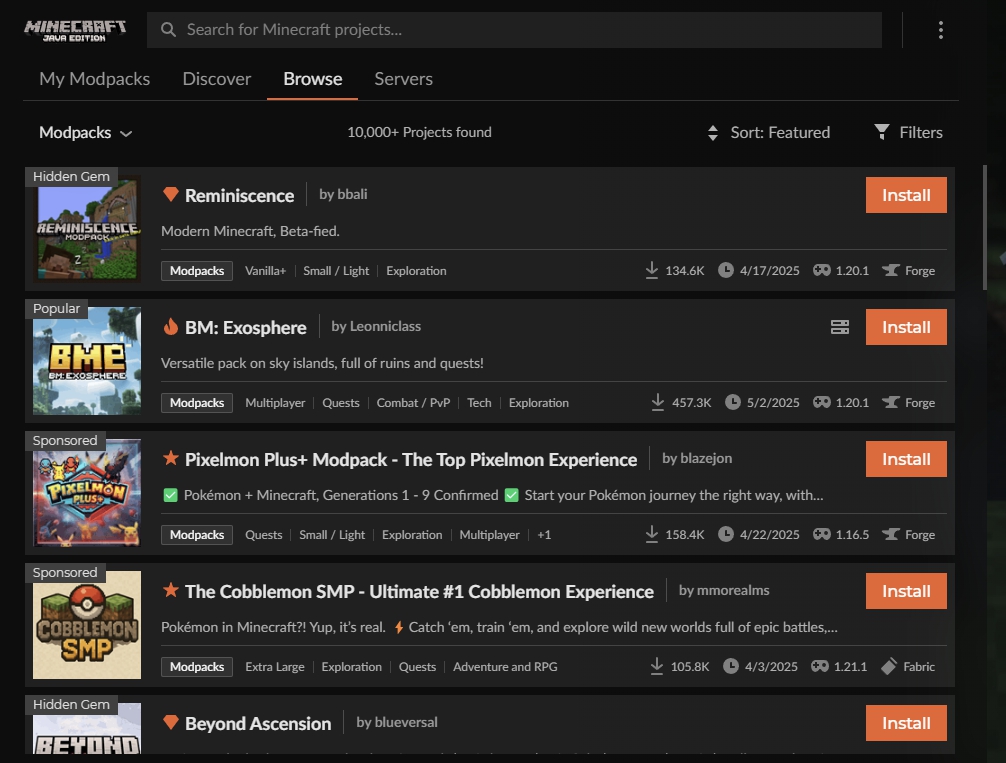This screenshot has height=763, width=1006.
Task: Open the Pixelmon Plus+ thumbnail image
Action: [87, 493]
